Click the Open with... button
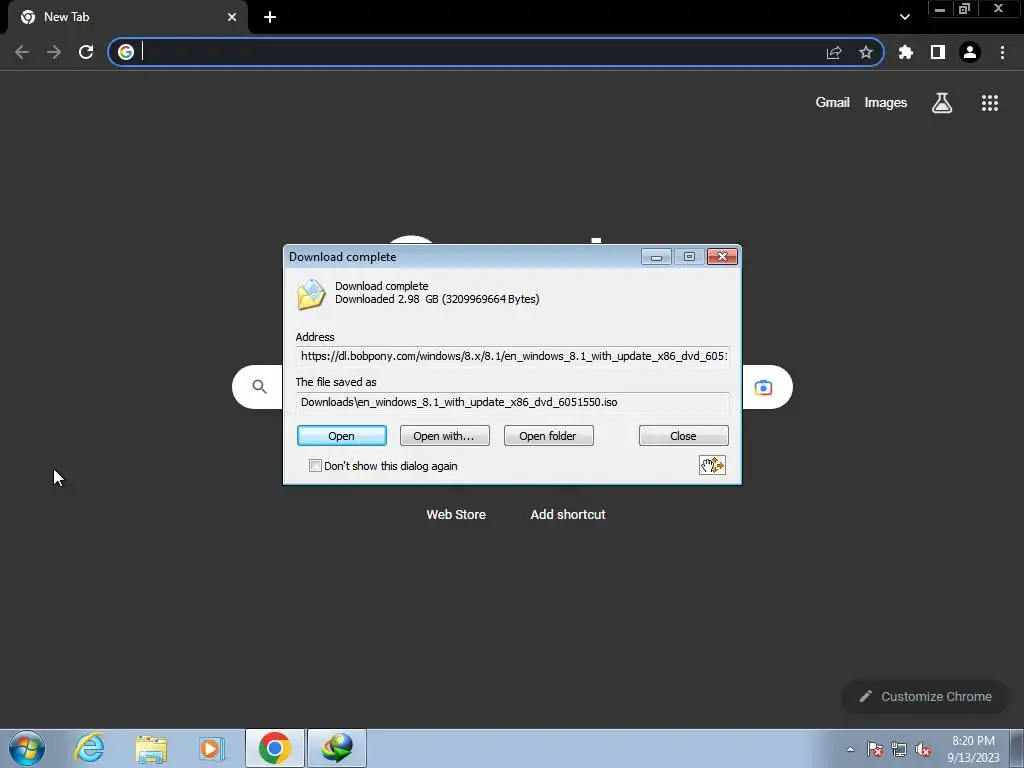This screenshot has width=1024, height=768. (445, 436)
